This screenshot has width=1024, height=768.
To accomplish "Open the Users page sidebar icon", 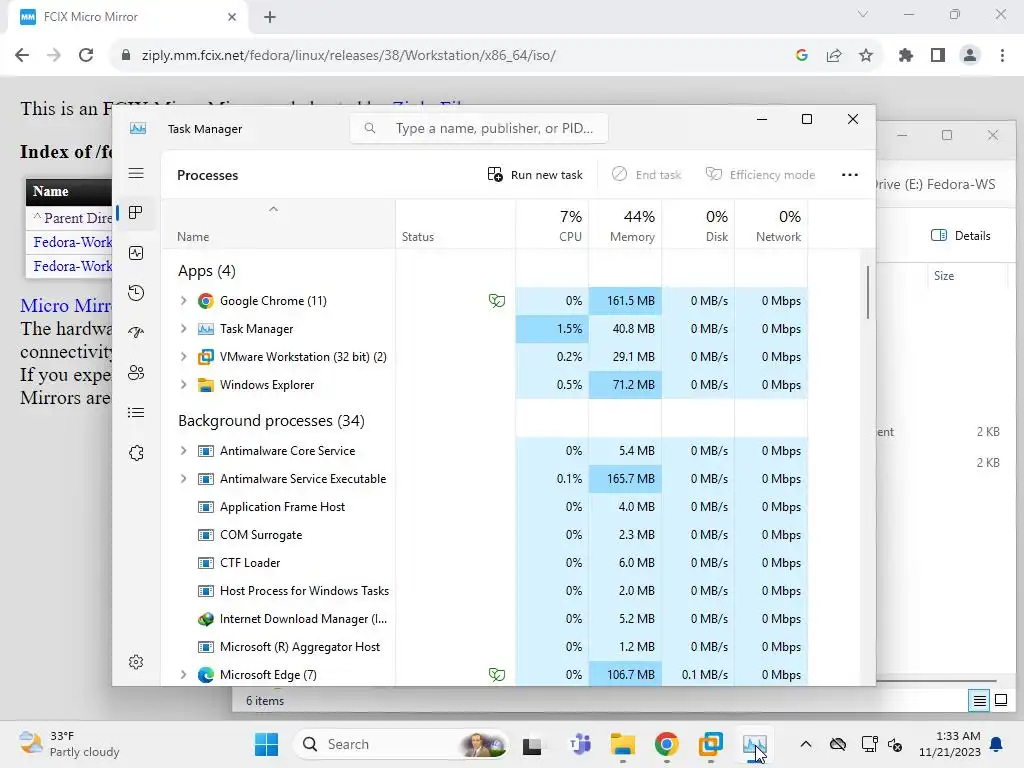I will 136,373.
